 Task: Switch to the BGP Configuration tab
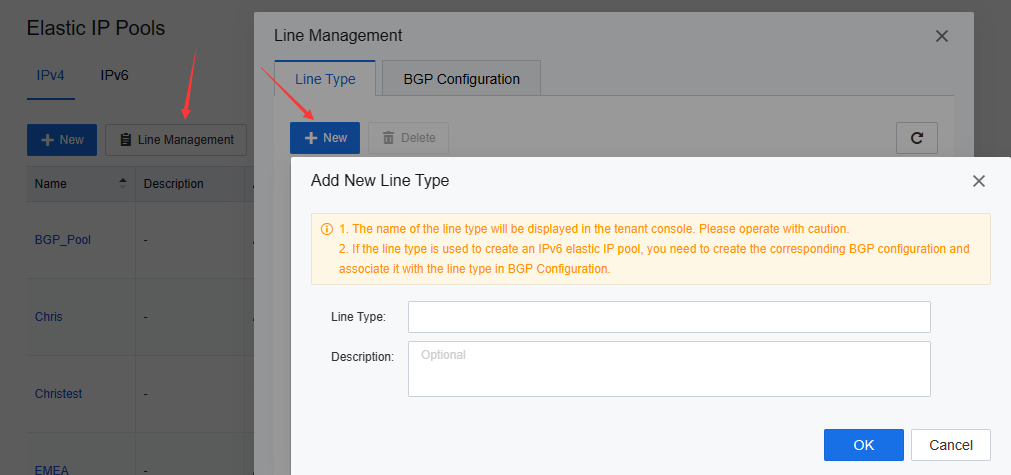(x=461, y=79)
